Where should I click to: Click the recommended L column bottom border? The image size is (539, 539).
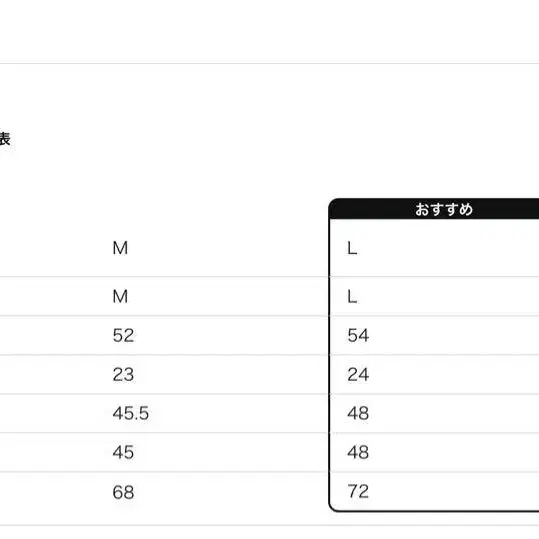[435, 511]
